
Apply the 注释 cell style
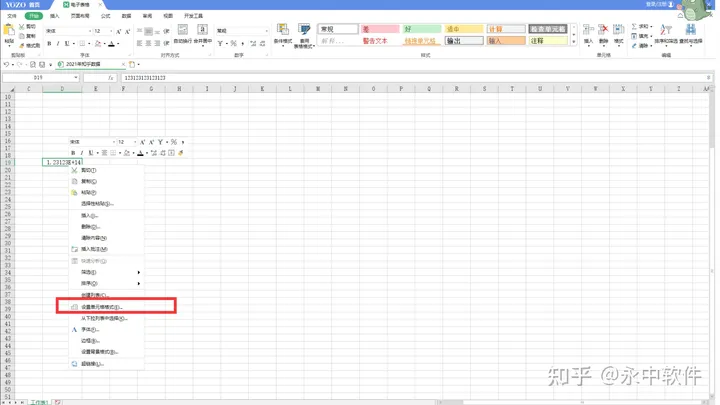(548, 41)
